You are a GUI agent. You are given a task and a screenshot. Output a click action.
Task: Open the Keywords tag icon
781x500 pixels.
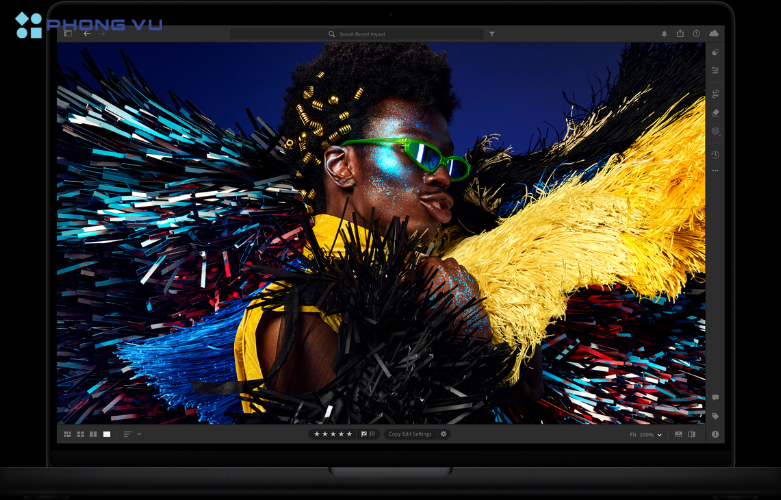click(x=715, y=415)
